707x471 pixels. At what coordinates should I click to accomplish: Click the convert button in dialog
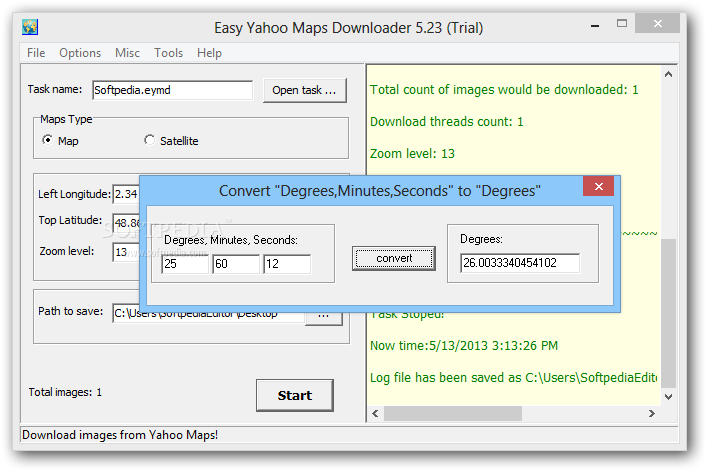coord(394,258)
